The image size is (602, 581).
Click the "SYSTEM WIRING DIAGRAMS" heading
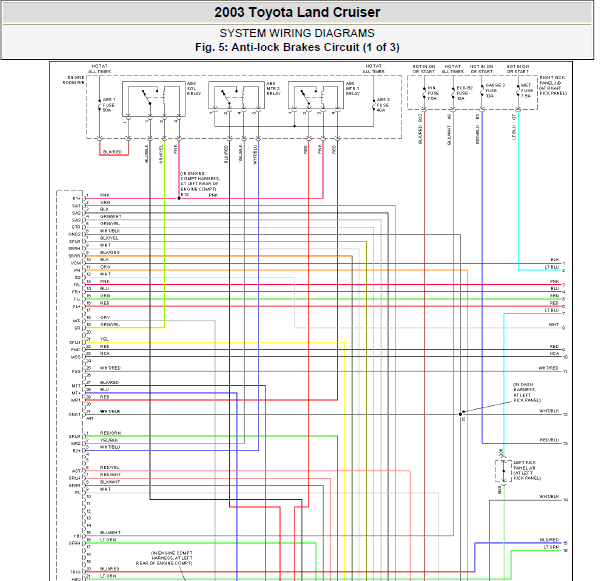coord(297,33)
